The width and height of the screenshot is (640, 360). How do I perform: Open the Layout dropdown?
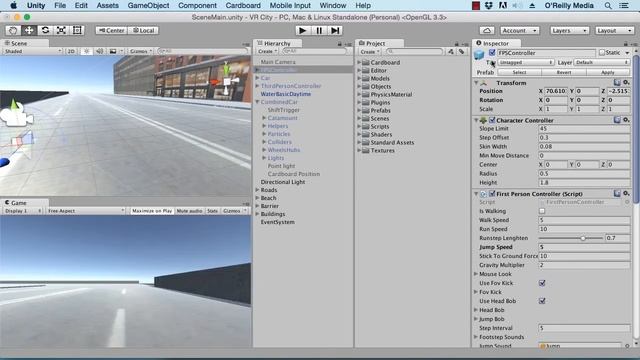pyautogui.click(x=614, y=31)
